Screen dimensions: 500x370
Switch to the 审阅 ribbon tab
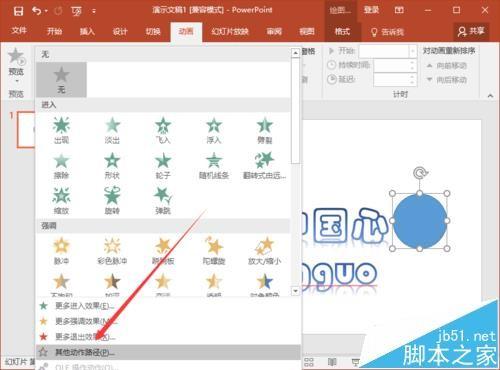click(274, 32)
